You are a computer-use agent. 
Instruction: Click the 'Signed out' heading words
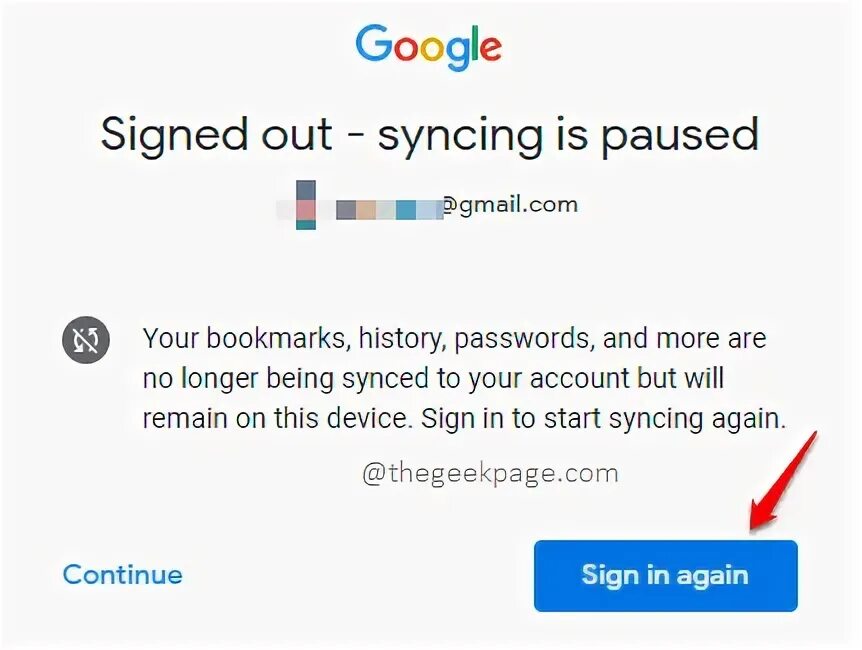tap(217, 135)
